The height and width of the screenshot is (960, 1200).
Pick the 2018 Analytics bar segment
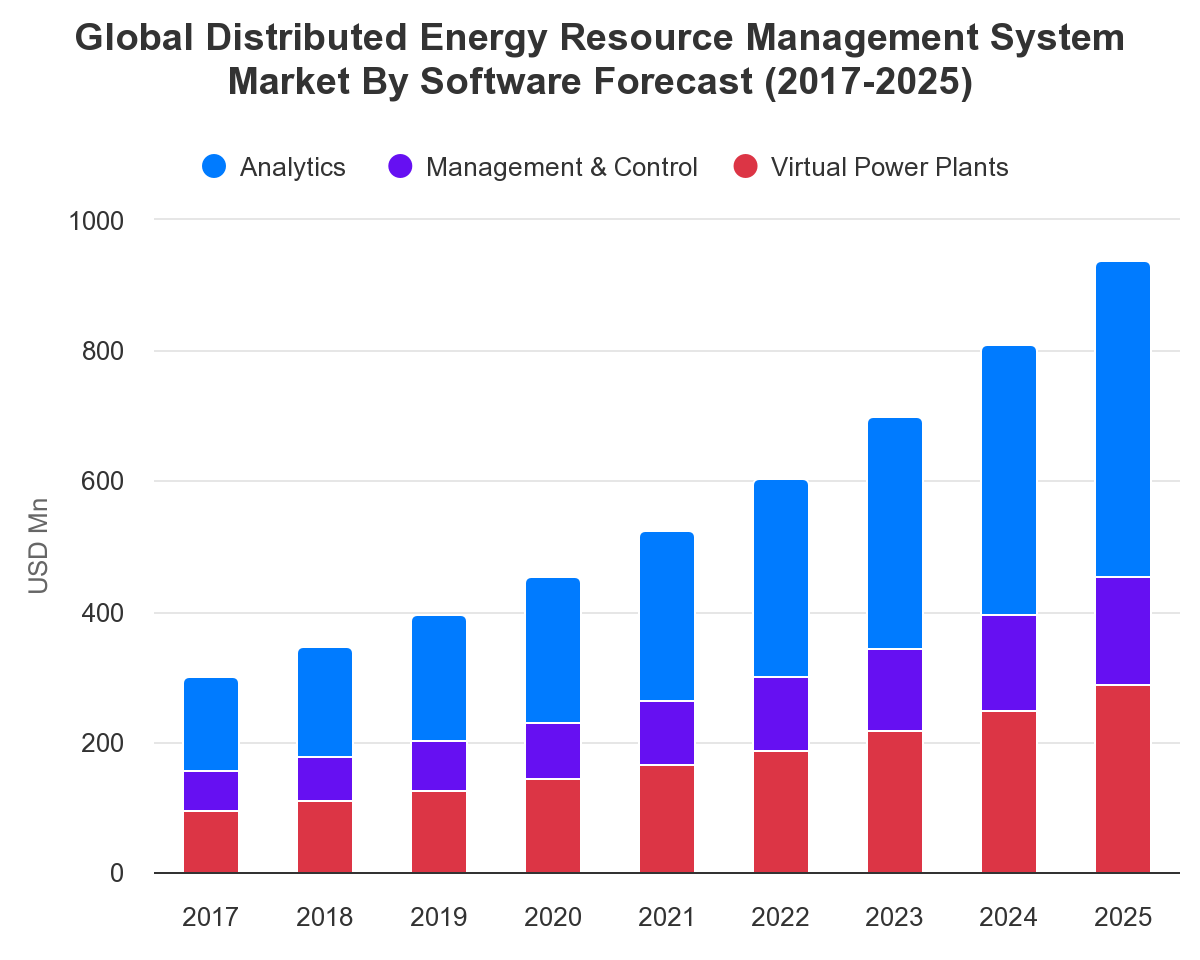[325, 703]
